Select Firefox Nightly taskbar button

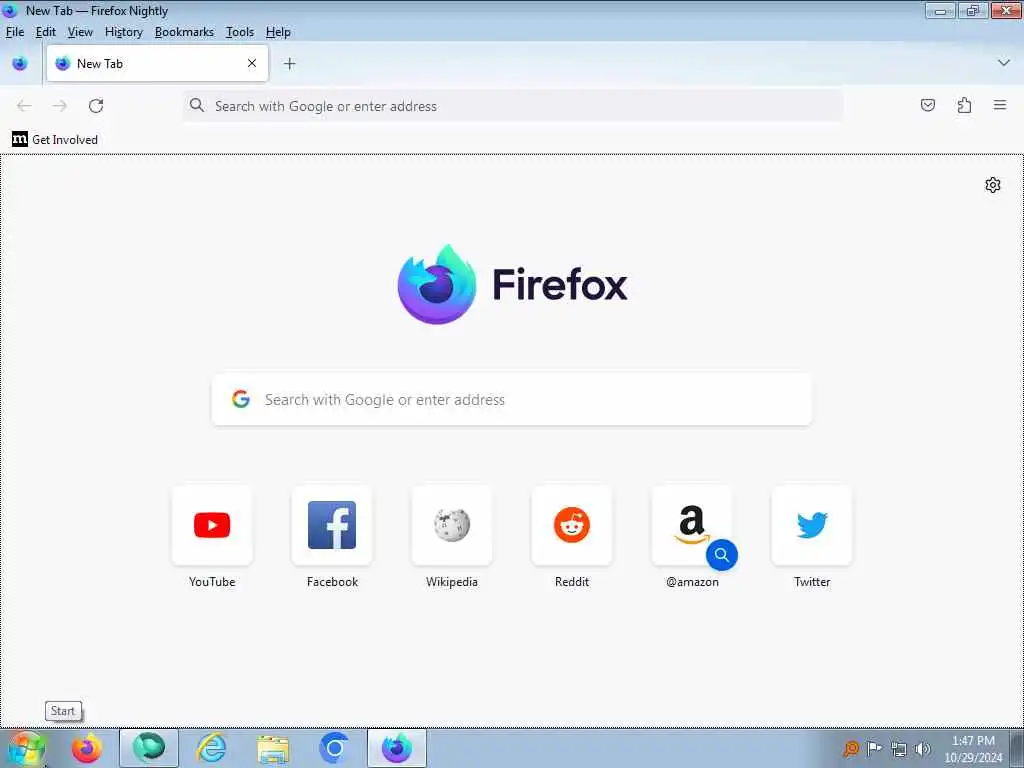(397, 748)
